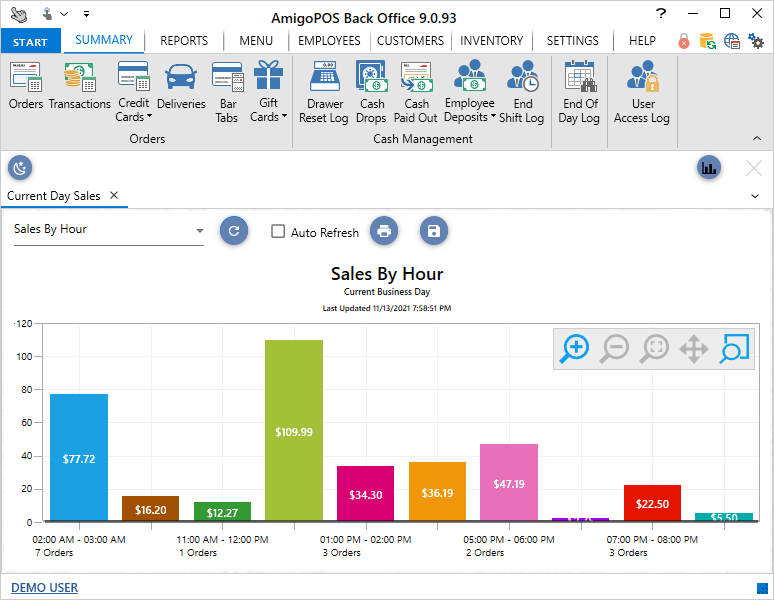This screenshot has height=600, width=774.
Task: Switch to the SETTINGS tab
Action: click(x=573, y=41)
